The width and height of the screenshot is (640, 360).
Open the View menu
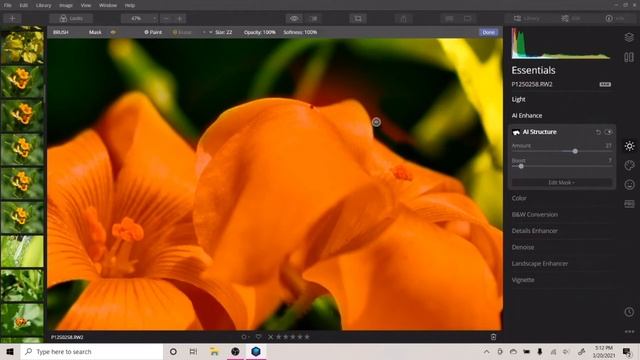tap(86, 5)
